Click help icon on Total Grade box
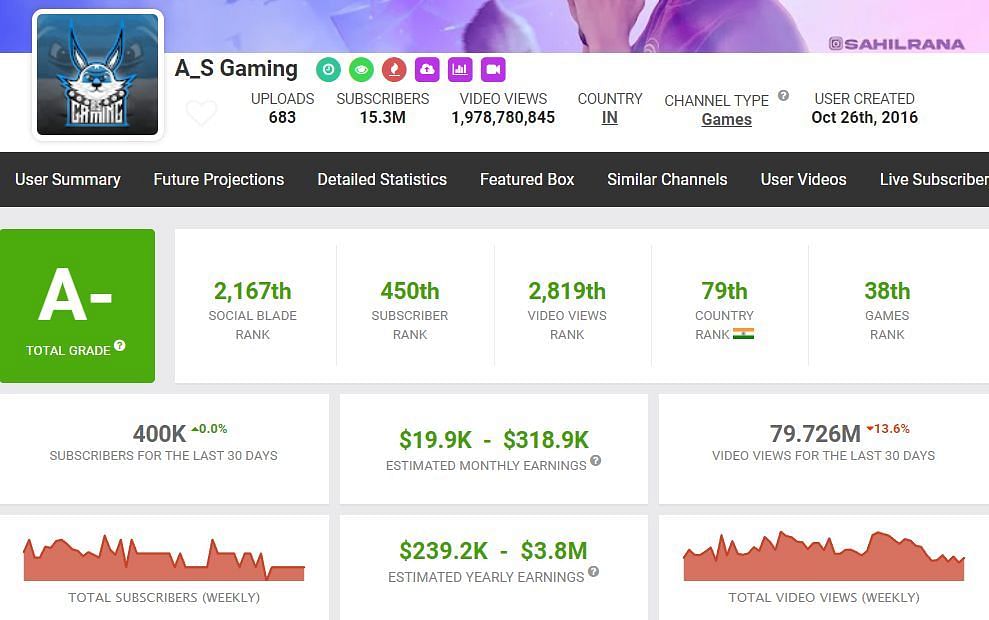Viewport: 989px width, 620px height. [x=120, y=346]
